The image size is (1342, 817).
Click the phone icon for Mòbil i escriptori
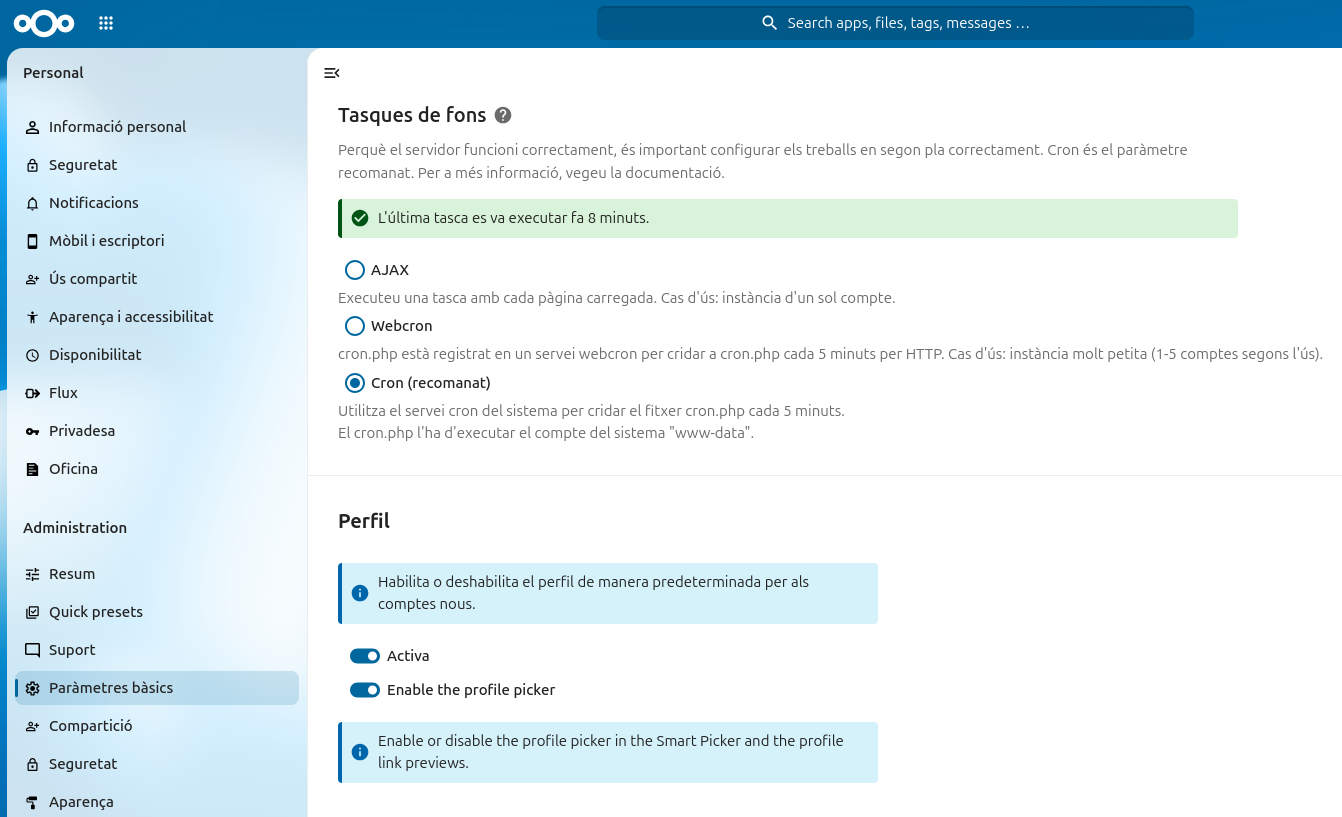33,241
